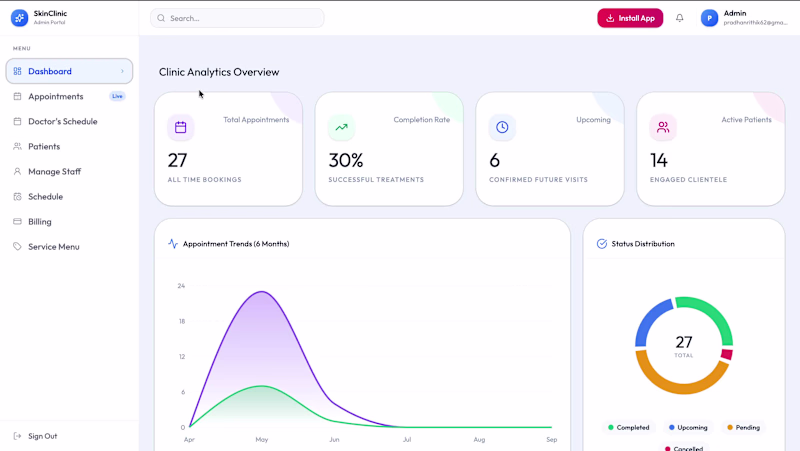Click the Install App button
Viewport: 800px width, 451px height.
click(630, 18)
